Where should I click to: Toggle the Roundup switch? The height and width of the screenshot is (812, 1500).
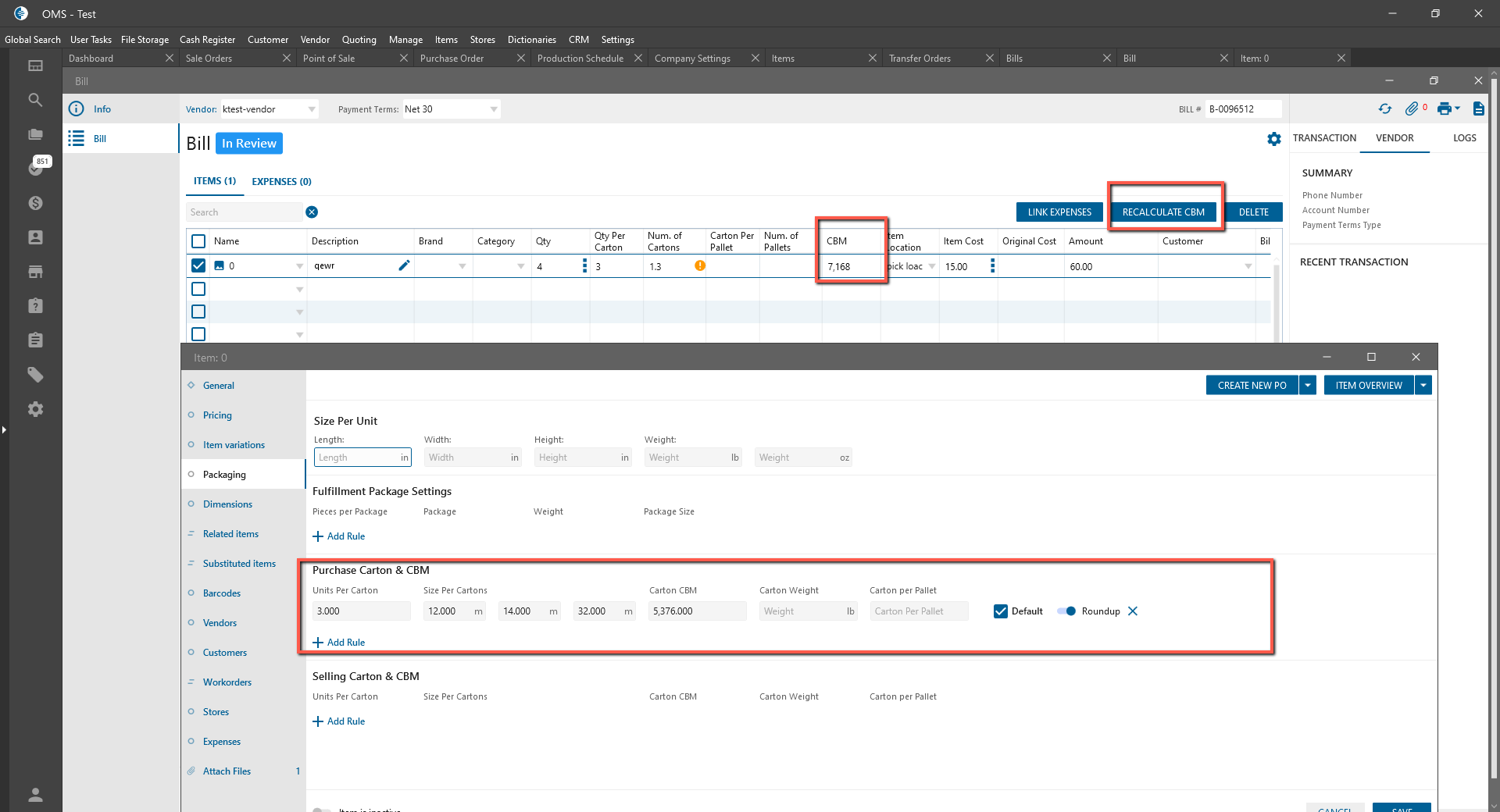tap(1066, 611)
